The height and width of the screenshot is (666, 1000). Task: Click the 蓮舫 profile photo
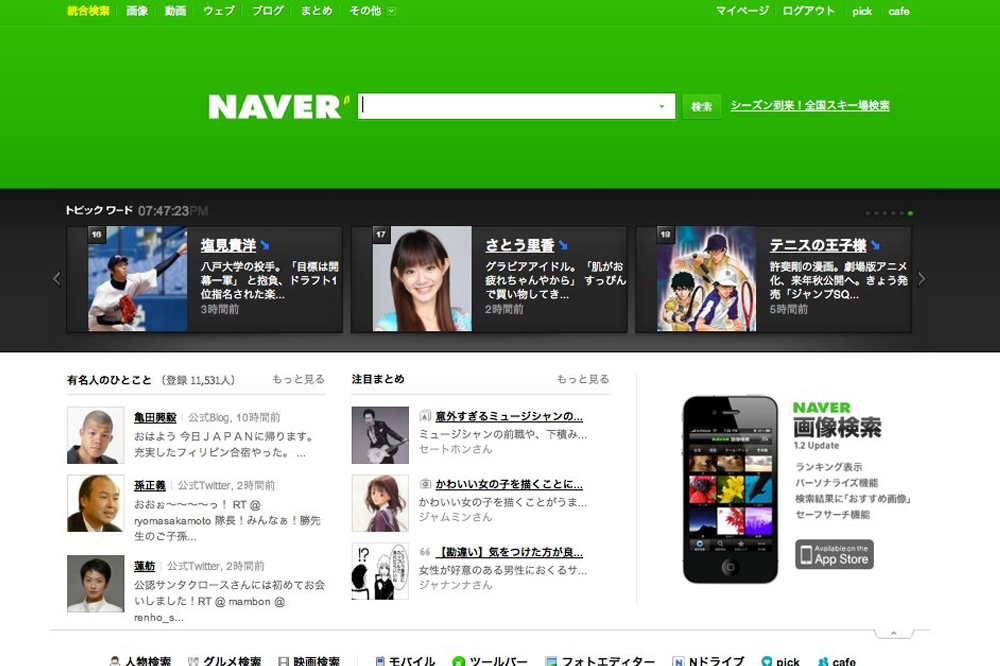[x=96, y=584]
